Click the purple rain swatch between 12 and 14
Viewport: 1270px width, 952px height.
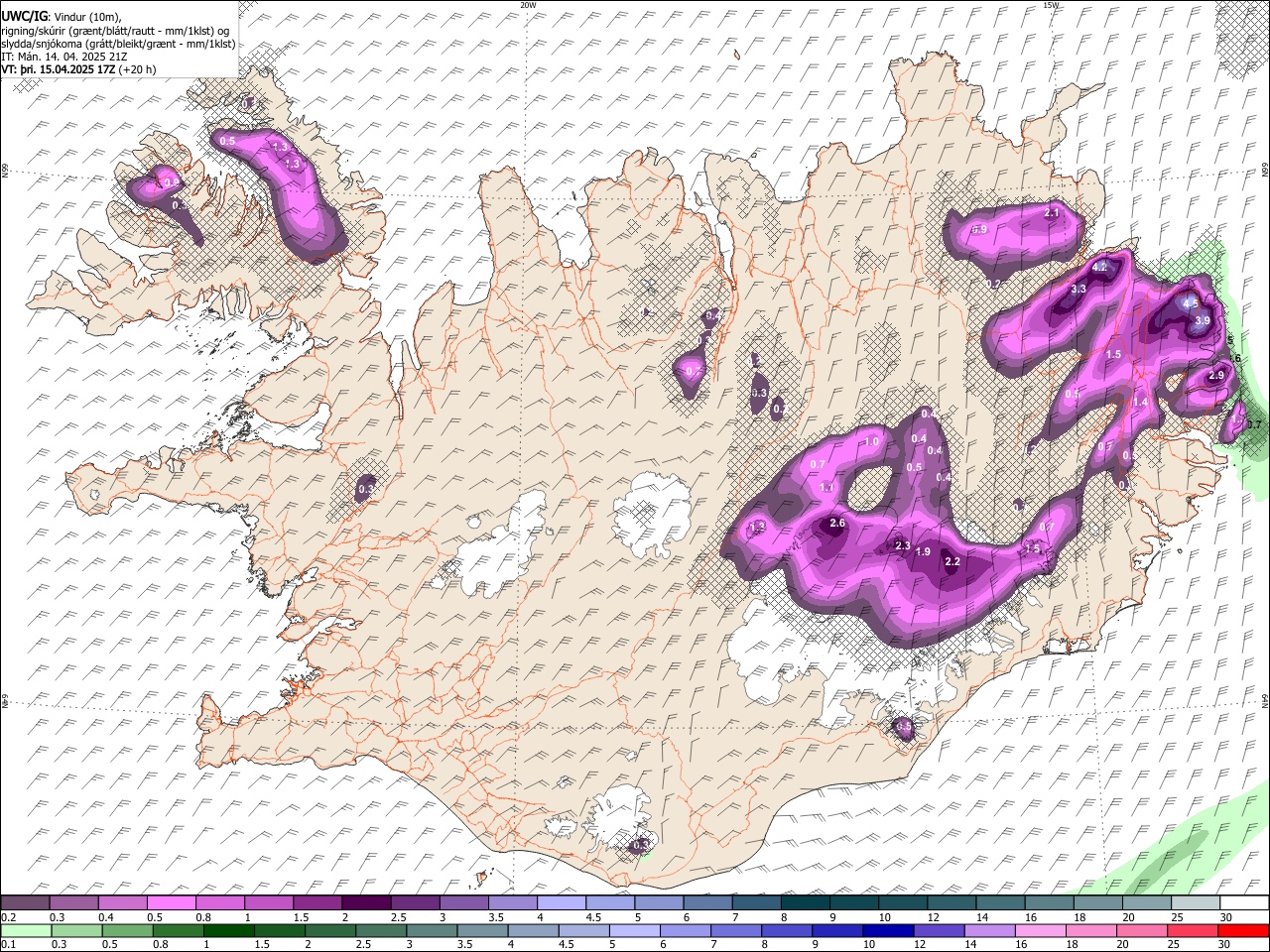click(x=939, y=930)
